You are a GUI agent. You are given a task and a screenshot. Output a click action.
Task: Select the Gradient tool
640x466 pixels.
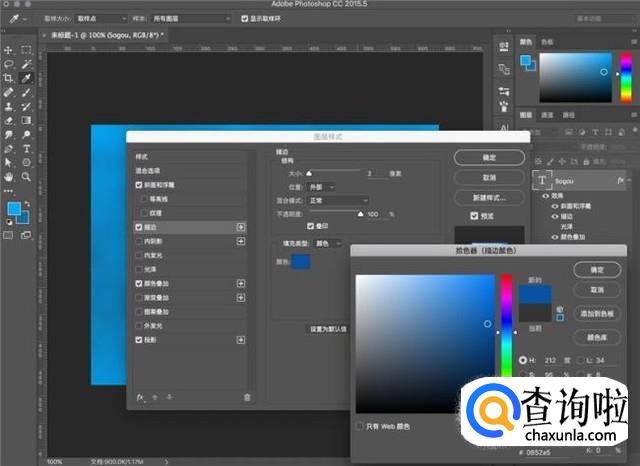26,120
